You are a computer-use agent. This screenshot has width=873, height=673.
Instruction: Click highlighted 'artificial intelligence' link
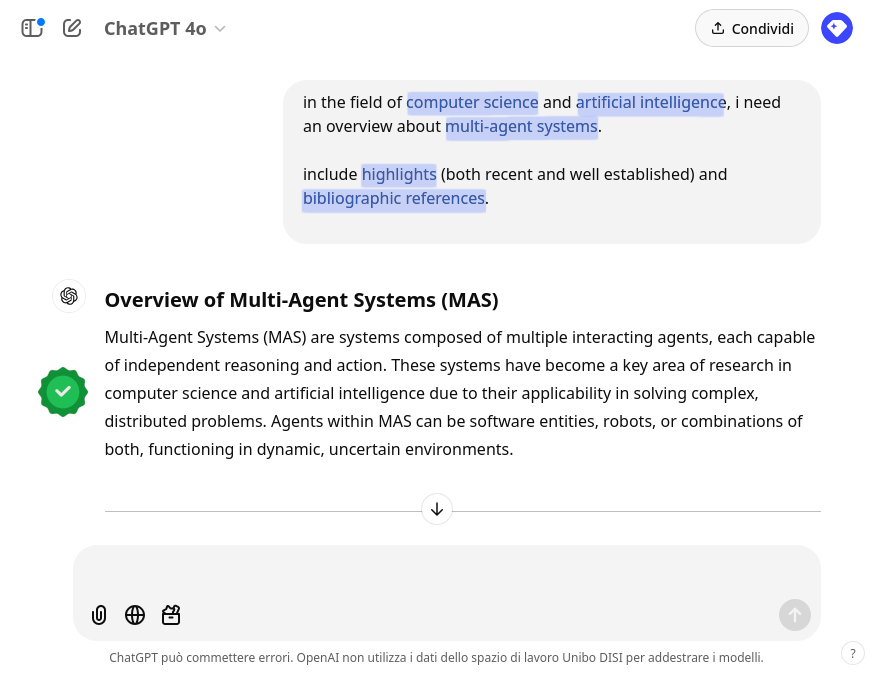point(651,102)
